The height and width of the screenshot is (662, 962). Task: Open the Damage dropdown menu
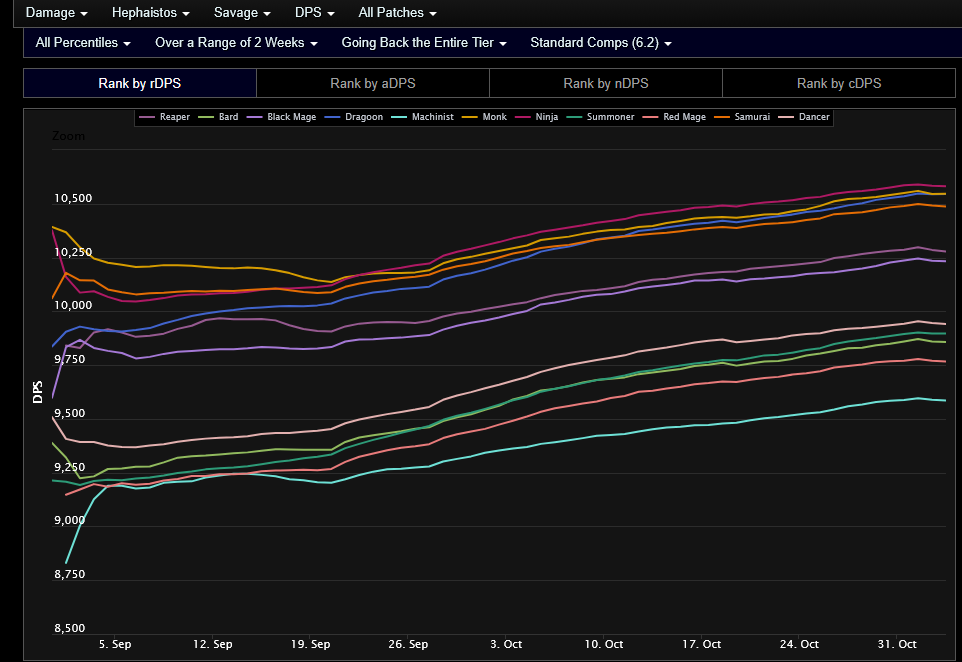tap(56, 13)
